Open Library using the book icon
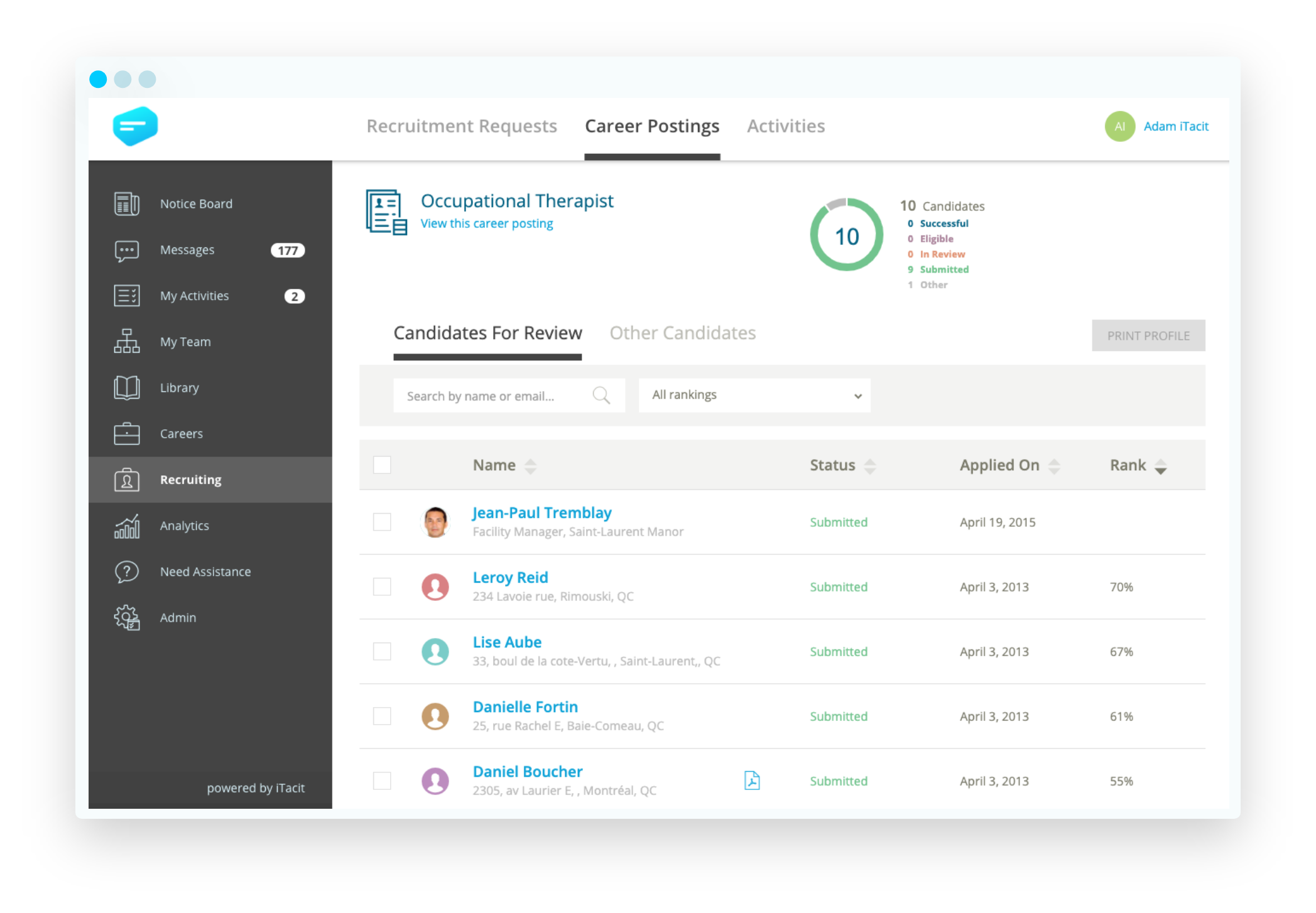Viewport: 1316px width, 913px height. (x=126, y=387)
